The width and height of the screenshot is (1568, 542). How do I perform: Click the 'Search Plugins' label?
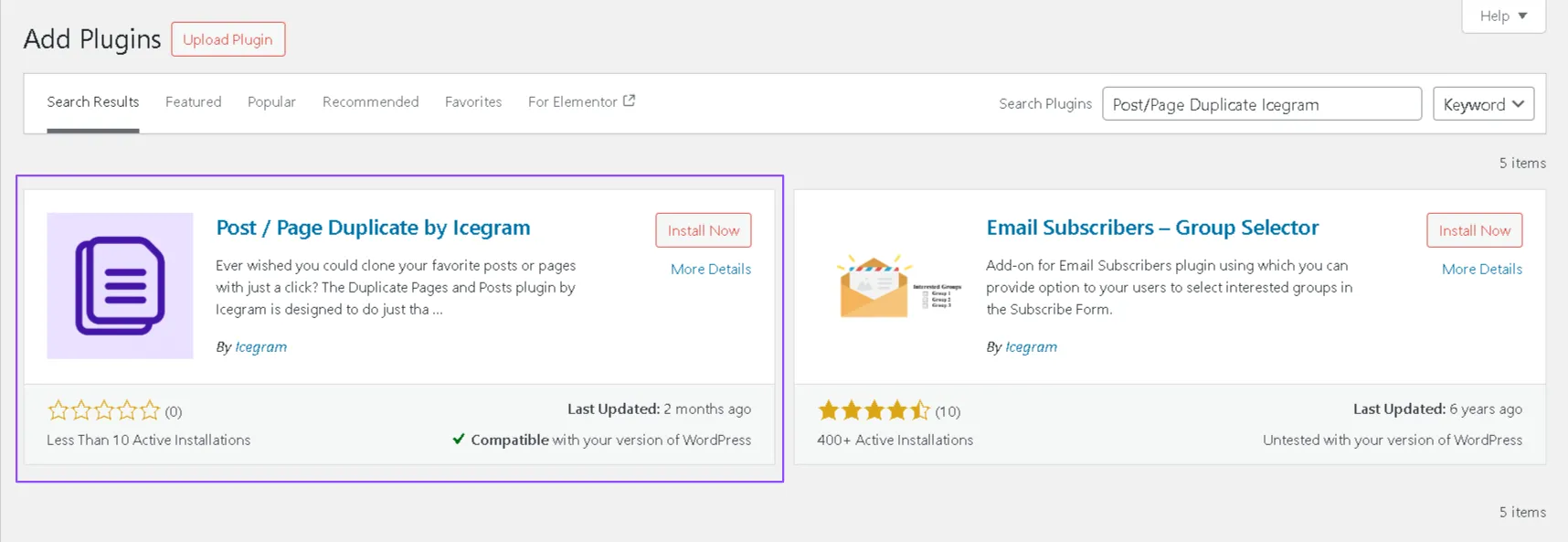point(1045,103)
